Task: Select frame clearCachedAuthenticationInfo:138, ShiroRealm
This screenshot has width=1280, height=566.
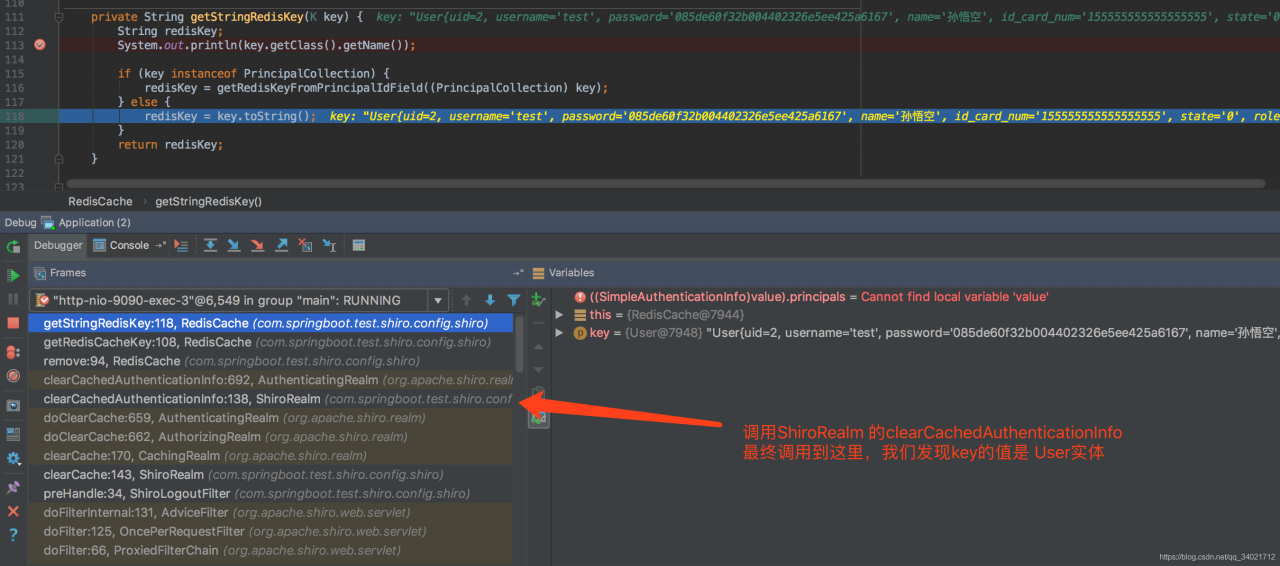Action: [271, 399]
